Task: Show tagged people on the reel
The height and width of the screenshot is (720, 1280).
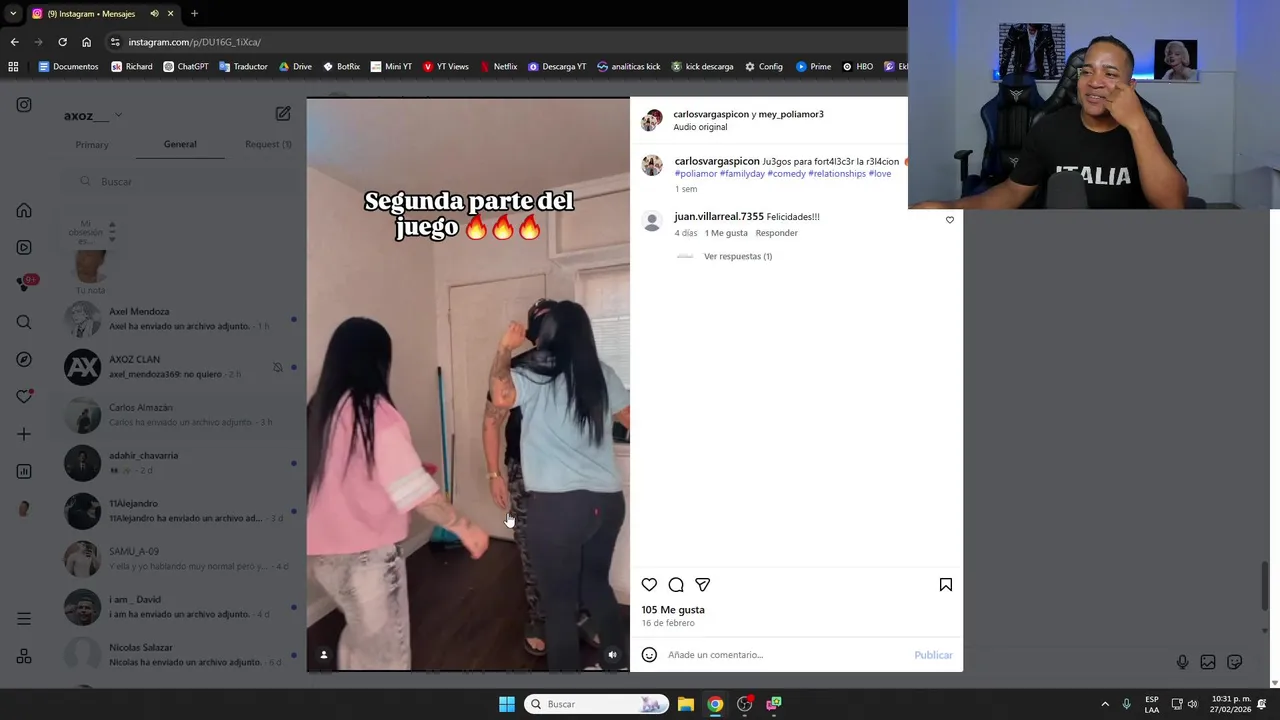Action: (x=323, y=655)
